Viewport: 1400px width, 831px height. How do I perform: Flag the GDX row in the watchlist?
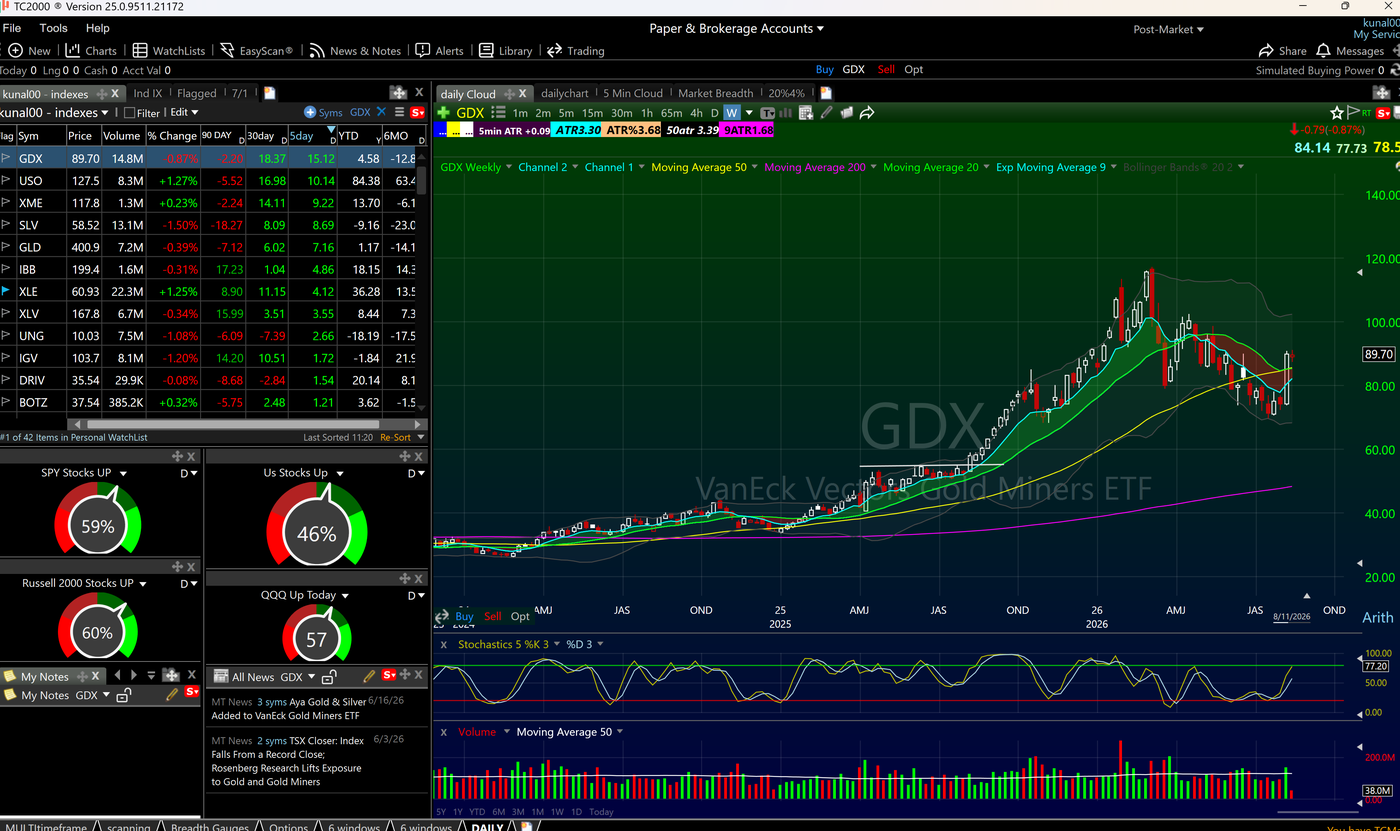point(6,159)
